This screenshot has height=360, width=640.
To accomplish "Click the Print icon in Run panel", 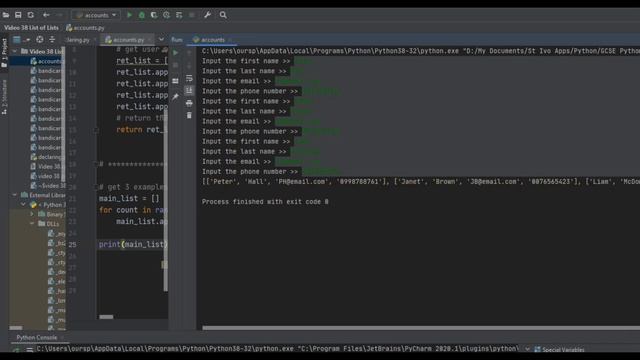I will click(189, 103).
